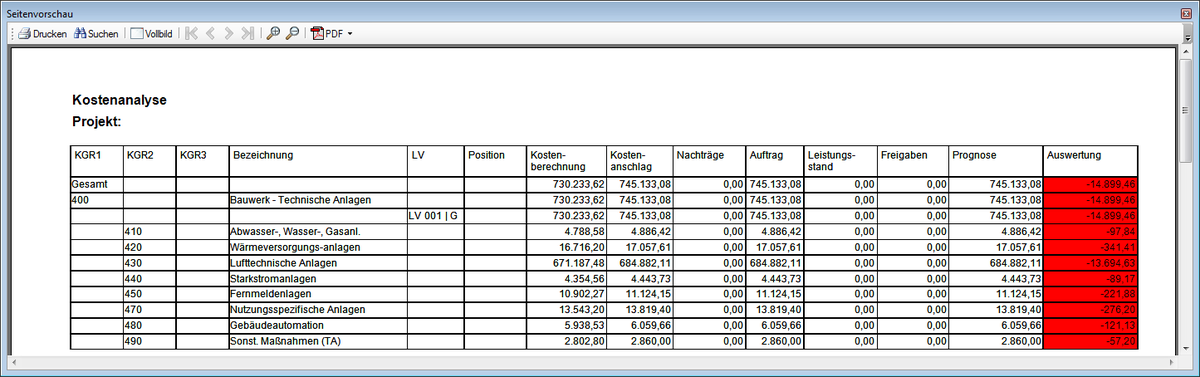
Task: Jump to the last page
Action: click(248, 33)
